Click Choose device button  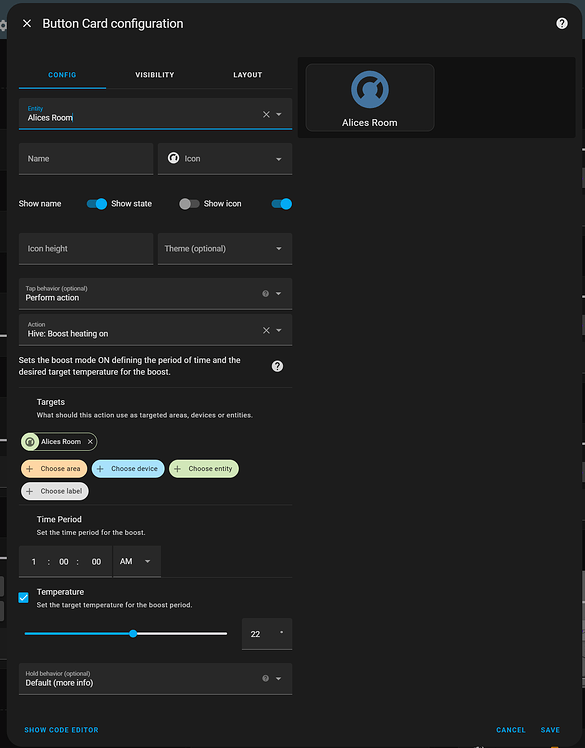pyautogui.click(x=128, y=469)
